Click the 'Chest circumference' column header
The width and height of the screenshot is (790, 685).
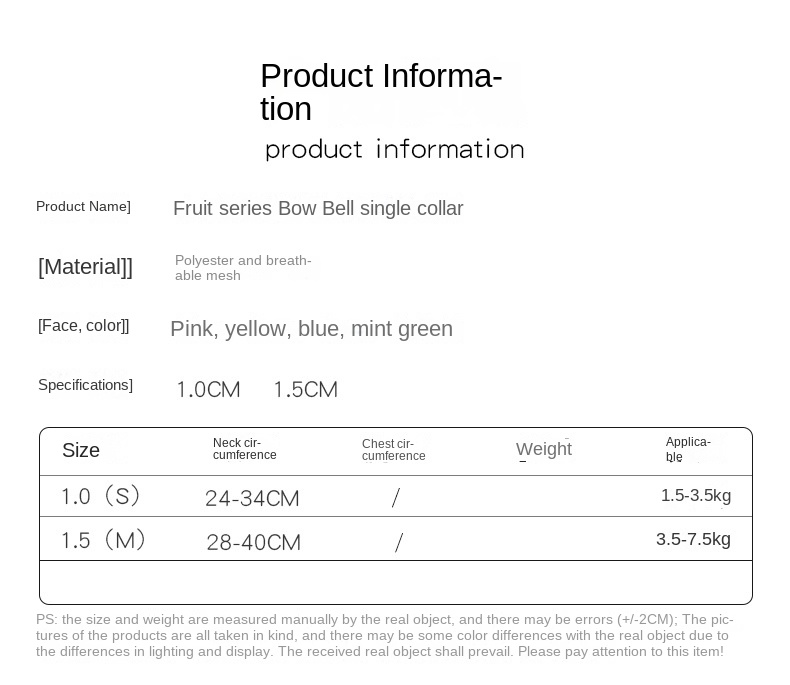[x=393, y=450]
